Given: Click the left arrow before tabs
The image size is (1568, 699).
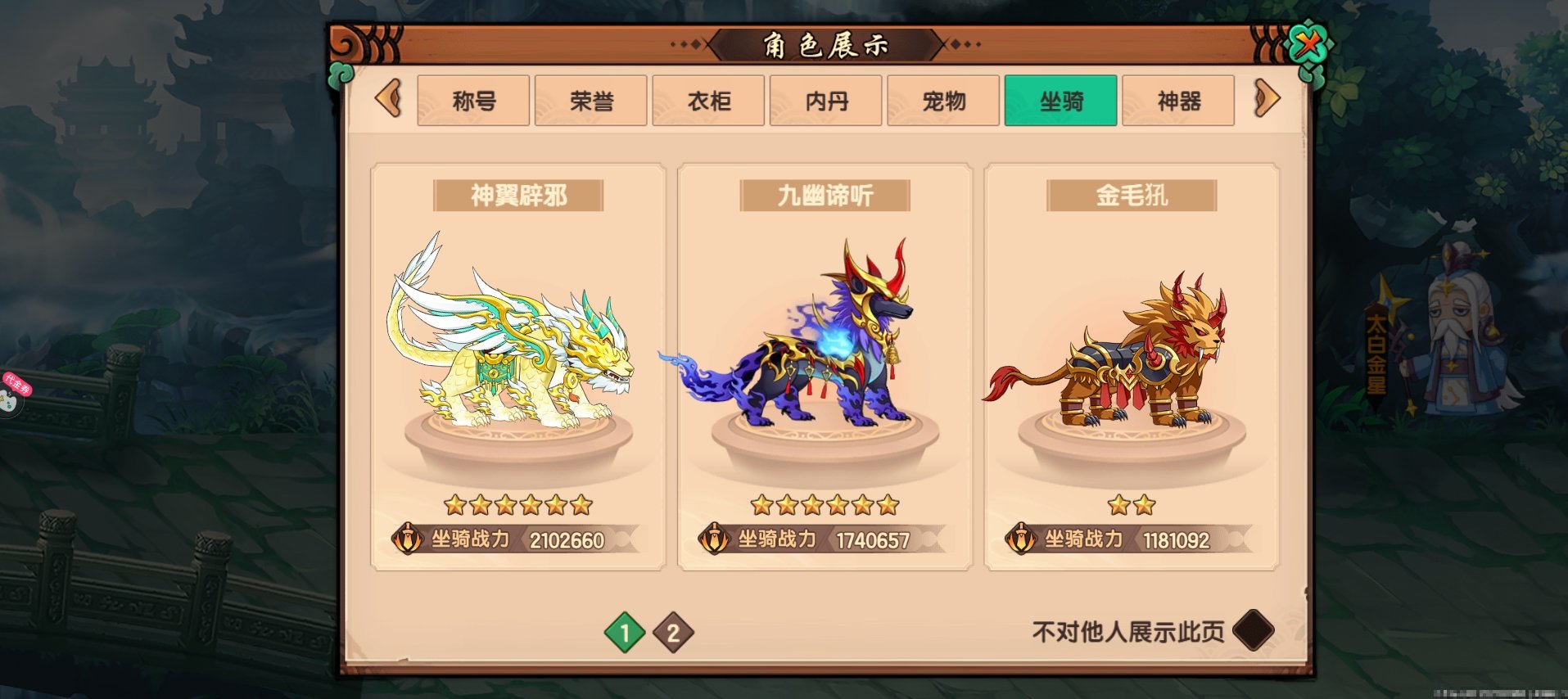Looking at the screenshot, I should click(389, 99).
